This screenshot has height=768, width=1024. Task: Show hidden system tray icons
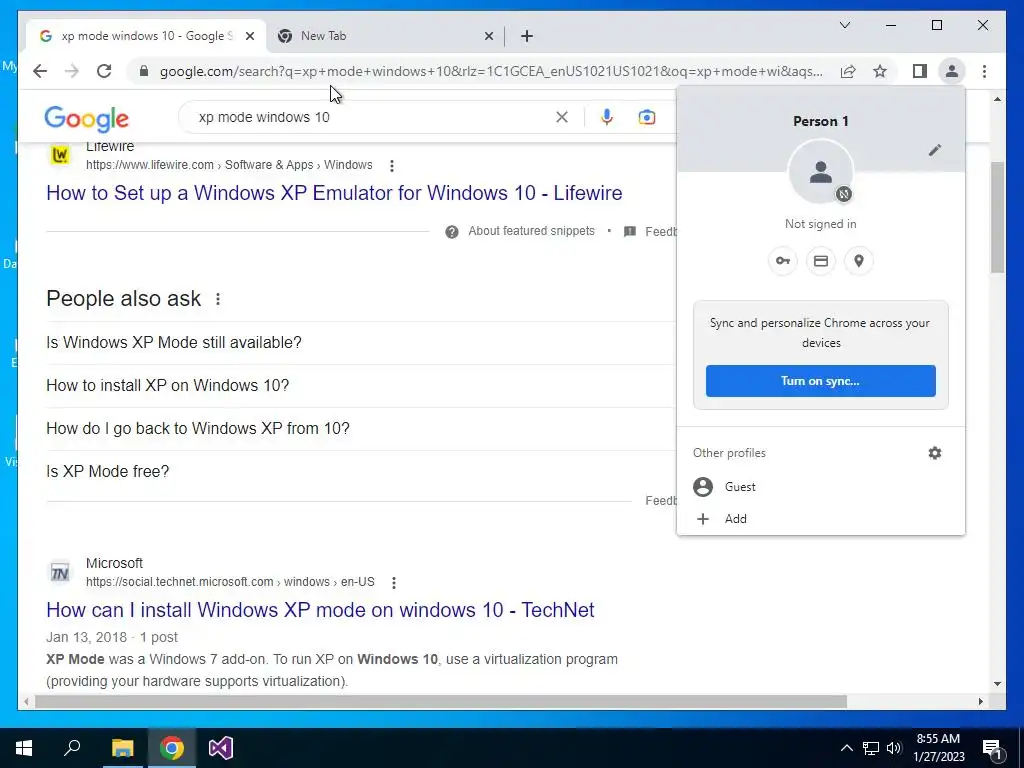(846, 748)
